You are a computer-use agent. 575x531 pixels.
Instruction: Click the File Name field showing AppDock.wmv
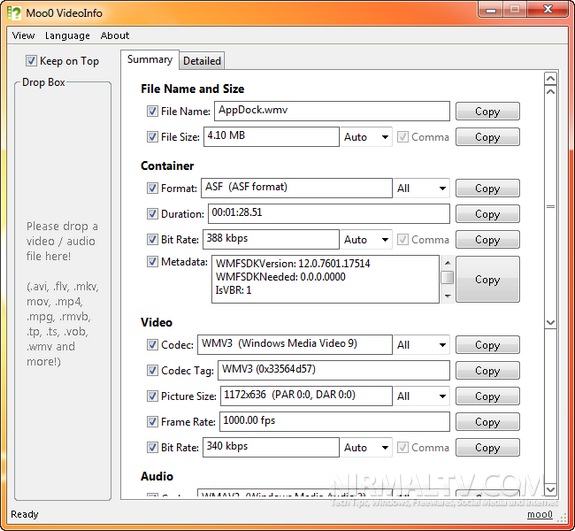332,111
